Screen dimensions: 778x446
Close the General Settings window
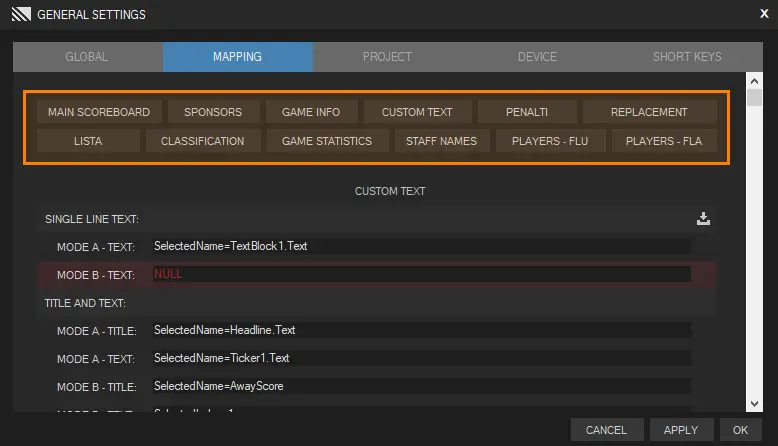click(x=764, y=14)
